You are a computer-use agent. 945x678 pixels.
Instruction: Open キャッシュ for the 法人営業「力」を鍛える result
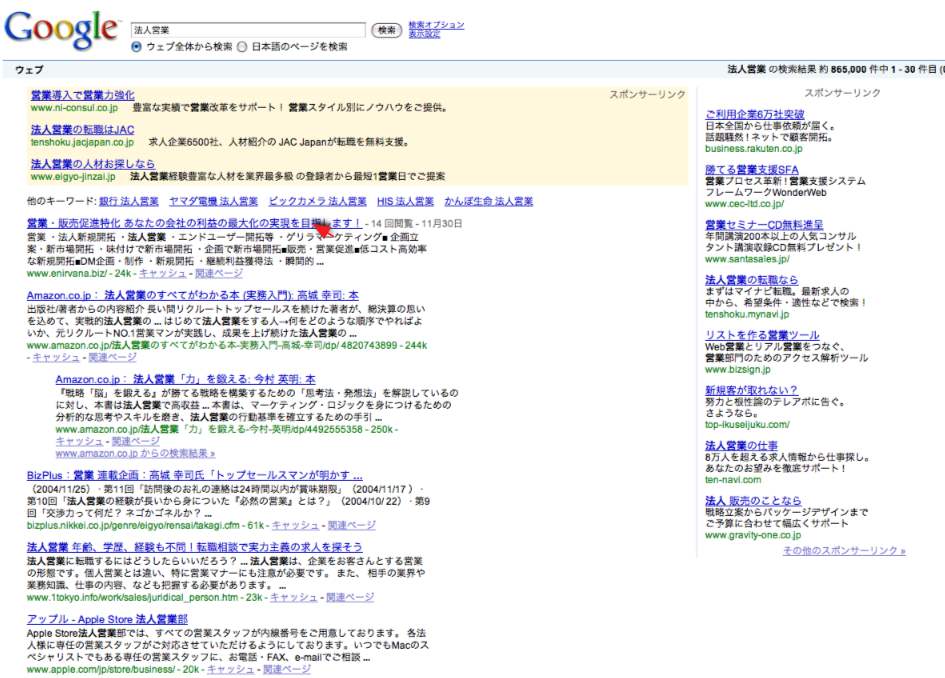79,442
